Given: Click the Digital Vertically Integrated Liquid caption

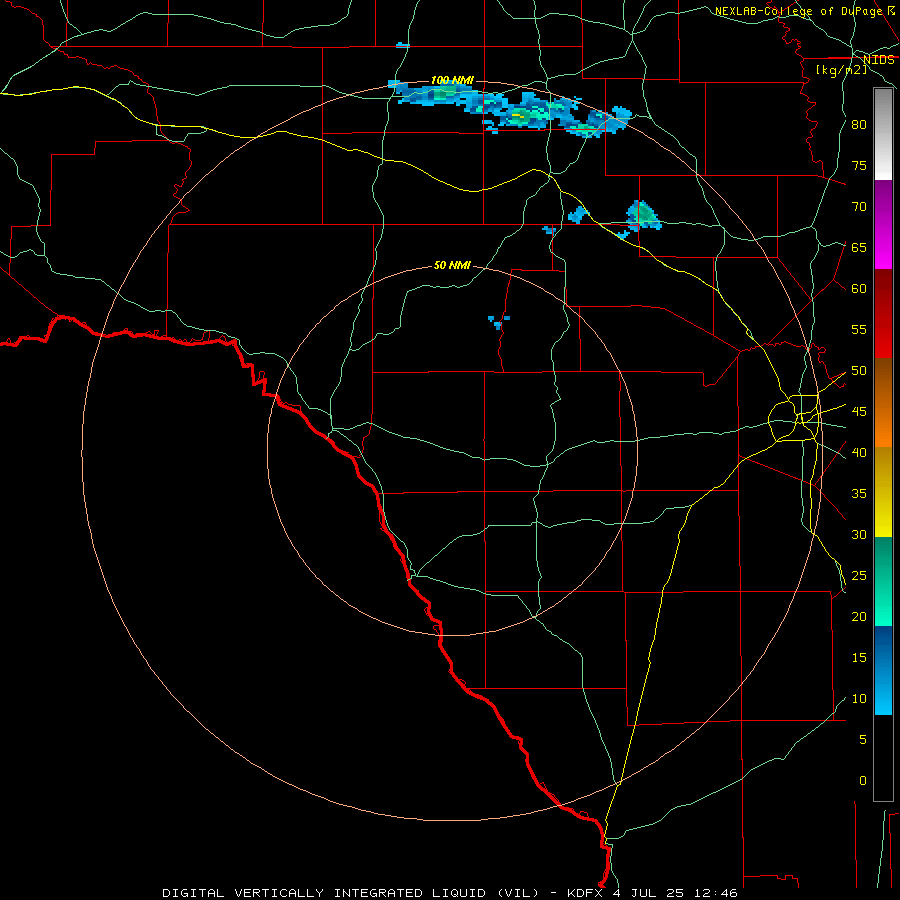Looking at the screenshot, I should click(x=449, y=893).
